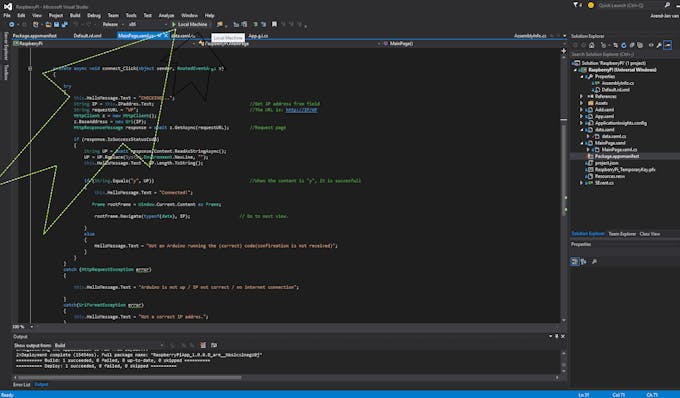Click the Save file toolbar icon

coord(56,25)
